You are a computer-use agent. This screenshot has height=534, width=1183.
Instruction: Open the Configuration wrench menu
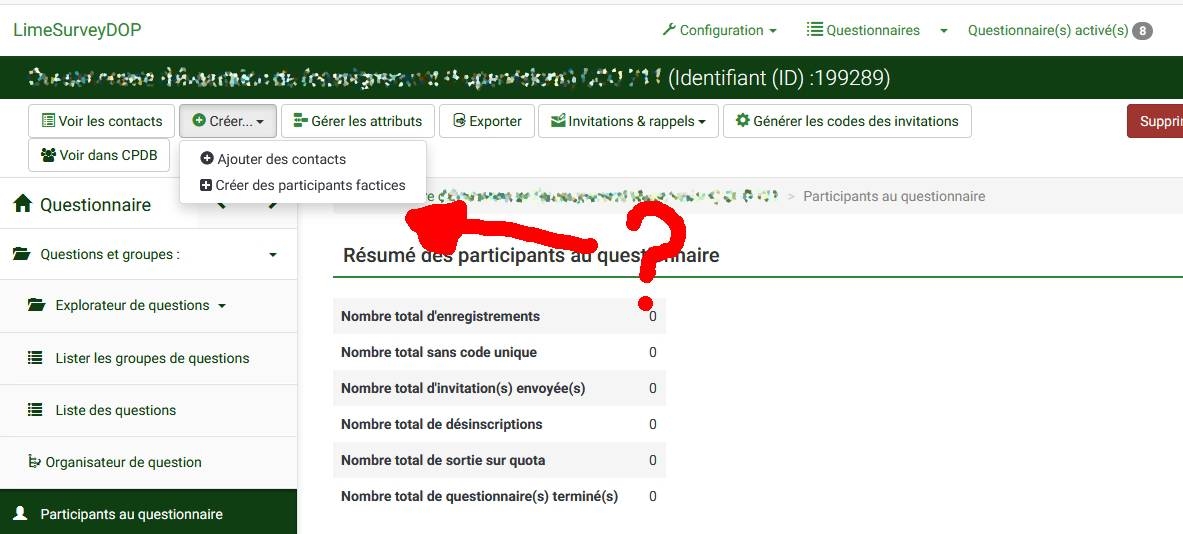(719, 30)
